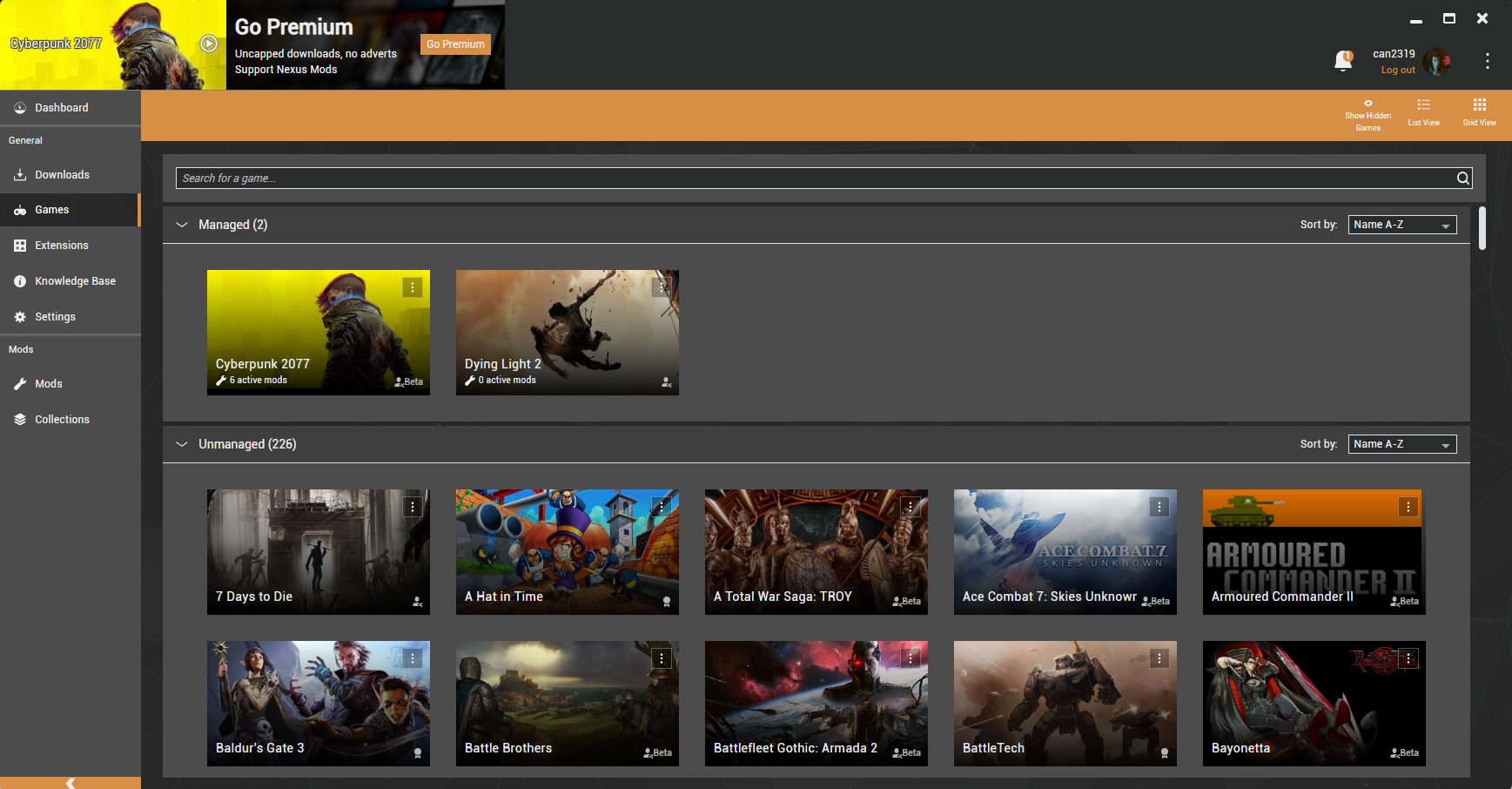Open the Dying Light 2 card's three-dot menu
Image resolution: width=1512 pixels, height=789 pixels.
coord(662,287)
